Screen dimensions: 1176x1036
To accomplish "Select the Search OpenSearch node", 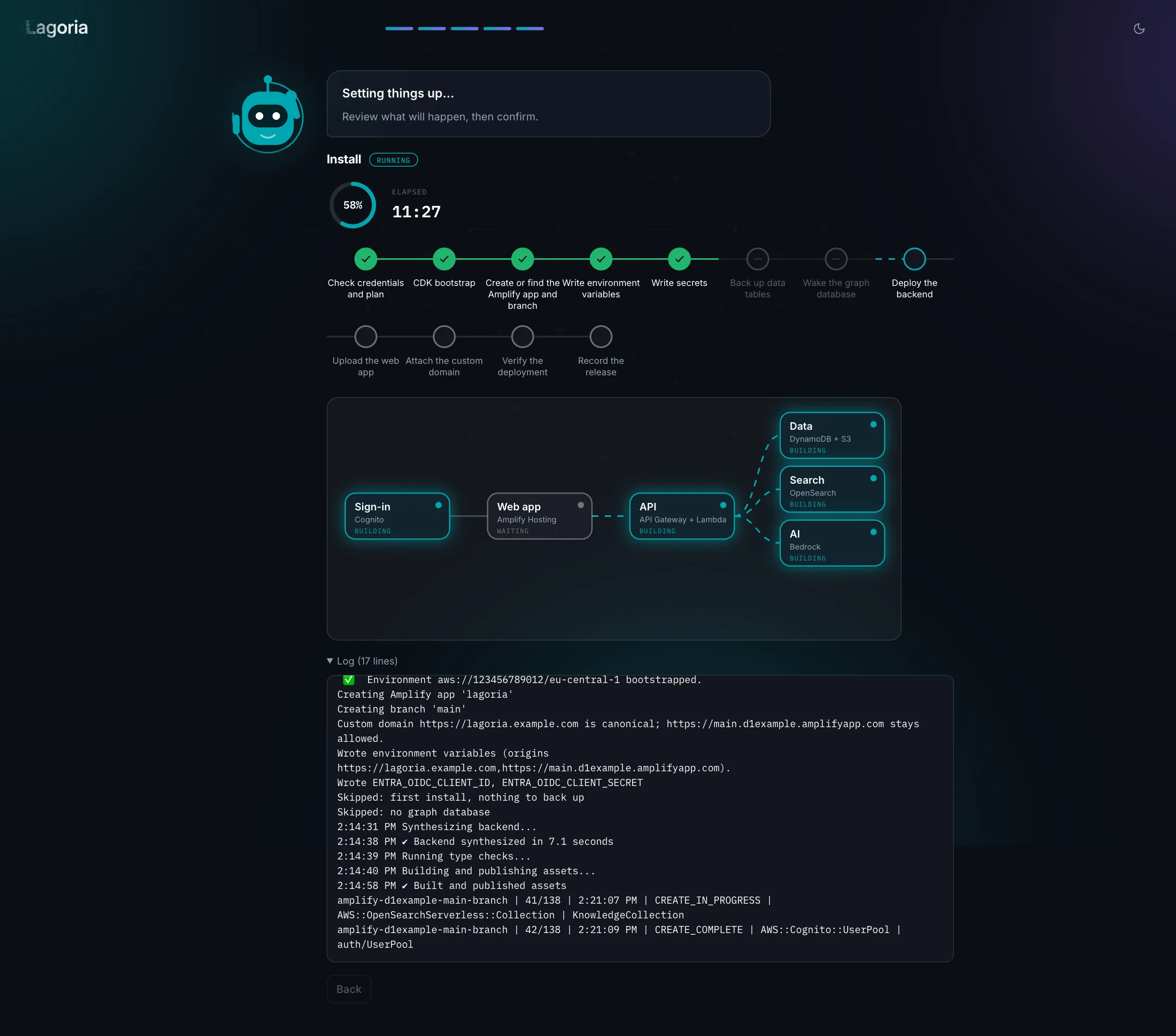I will click(832, 489).
